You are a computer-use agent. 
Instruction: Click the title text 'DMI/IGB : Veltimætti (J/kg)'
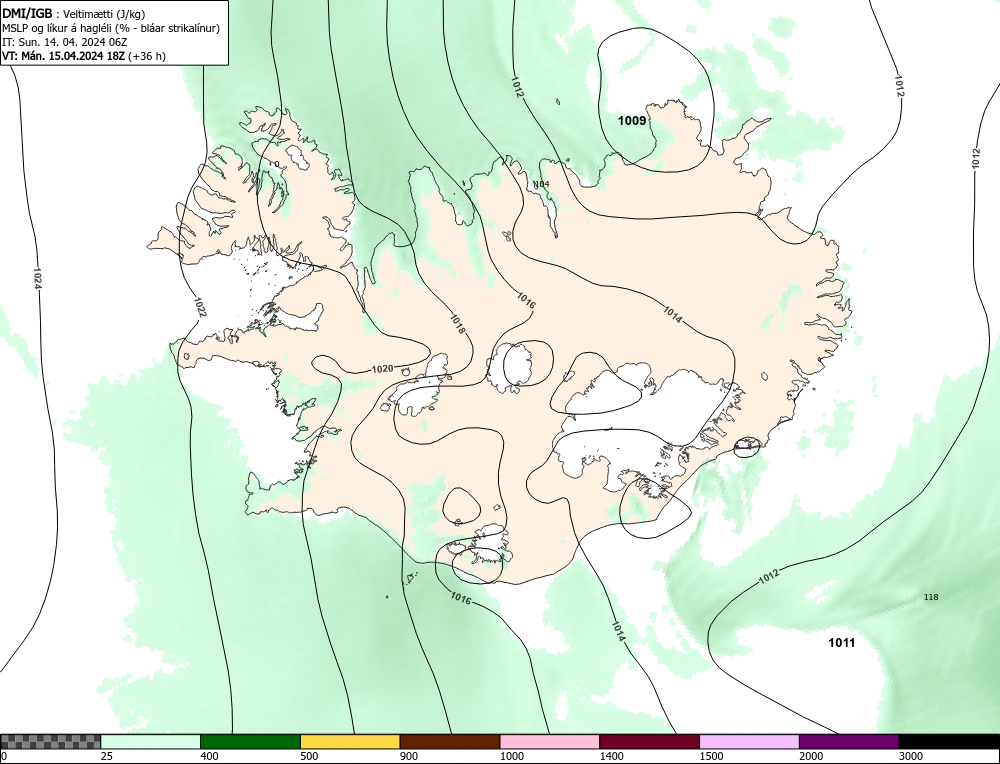[x=73, y=13]
